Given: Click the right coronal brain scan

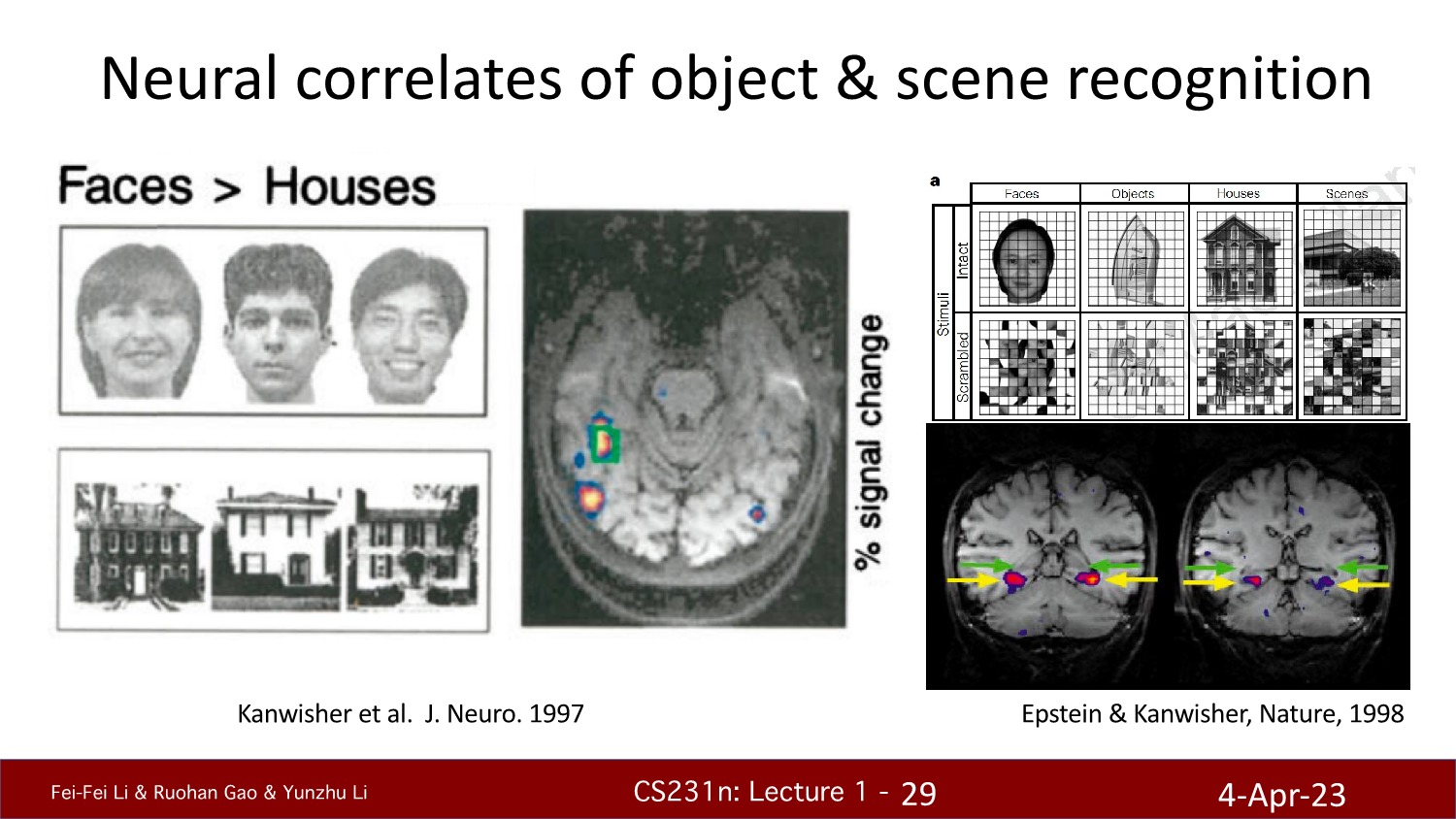Looking at the screenshot, I should tap(1287, 558).
